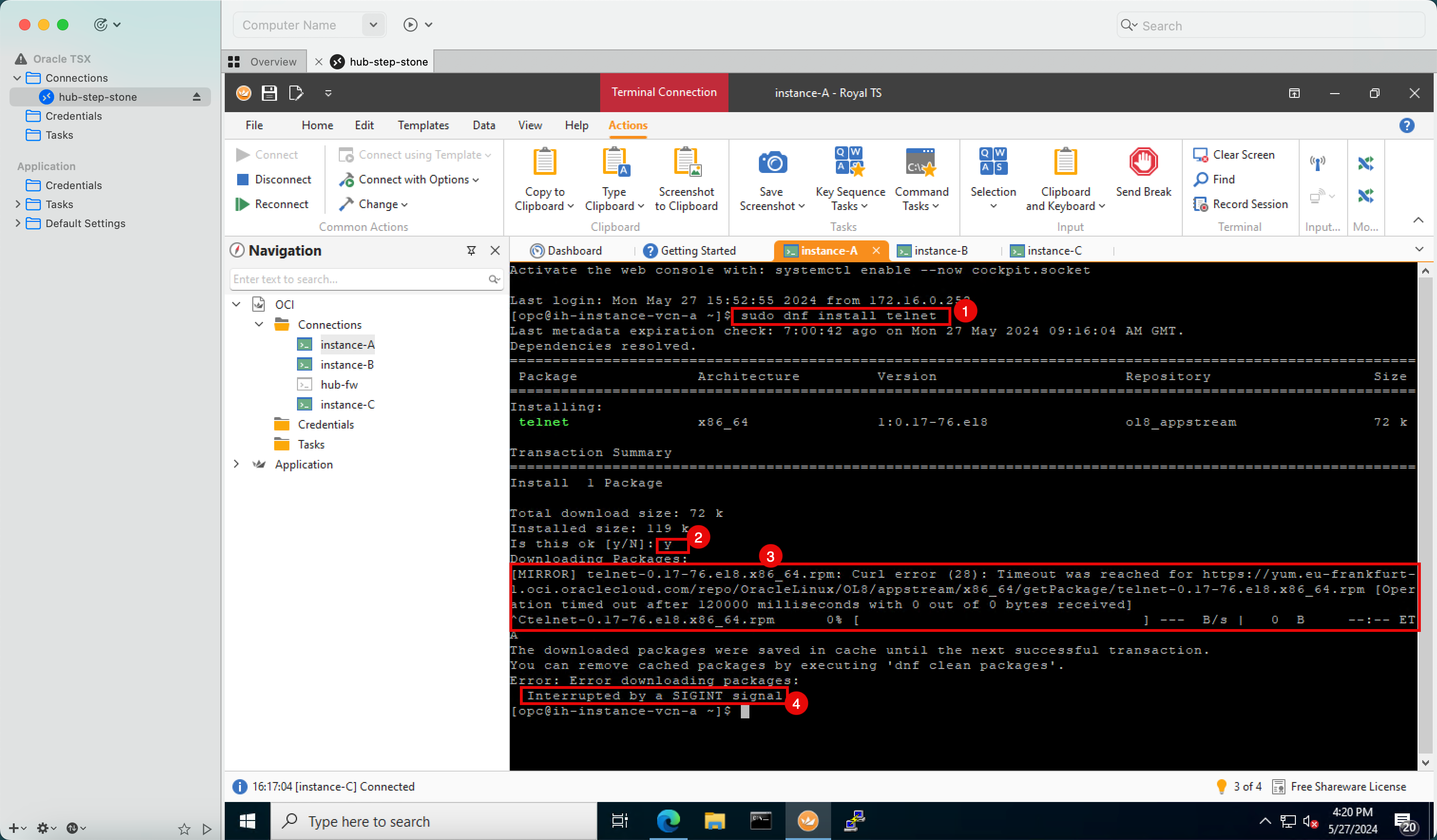Select the Actions ribbon tab
The image size is (1437, 840).
tap(627, 125)
